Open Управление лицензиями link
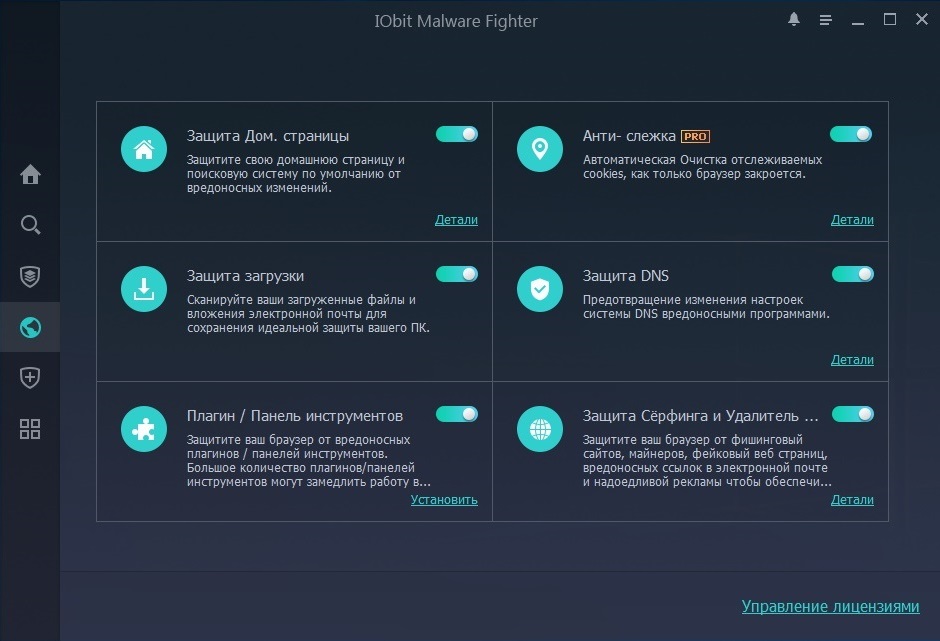 click(x=829, y=606)
